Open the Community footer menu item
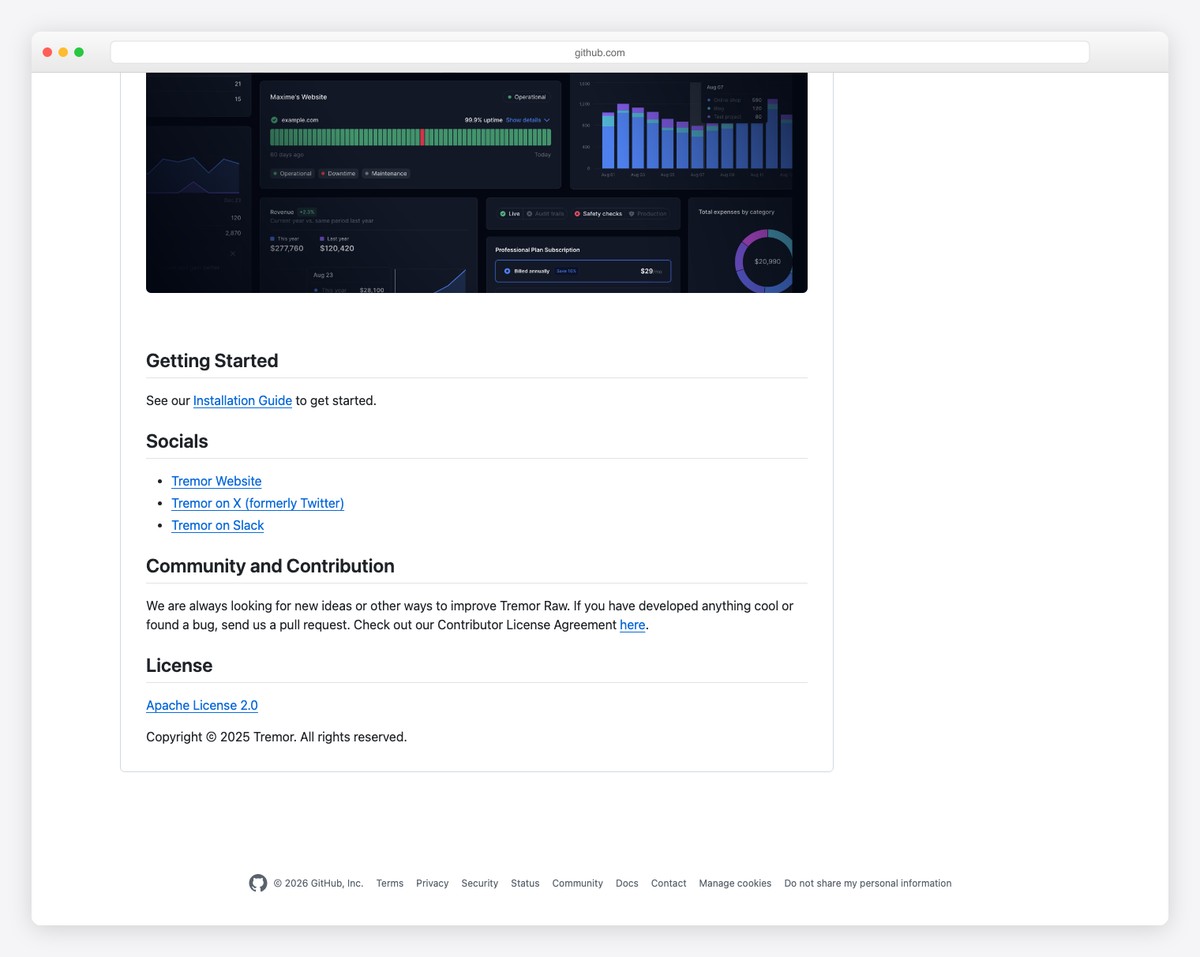 (x=577, y=883)
